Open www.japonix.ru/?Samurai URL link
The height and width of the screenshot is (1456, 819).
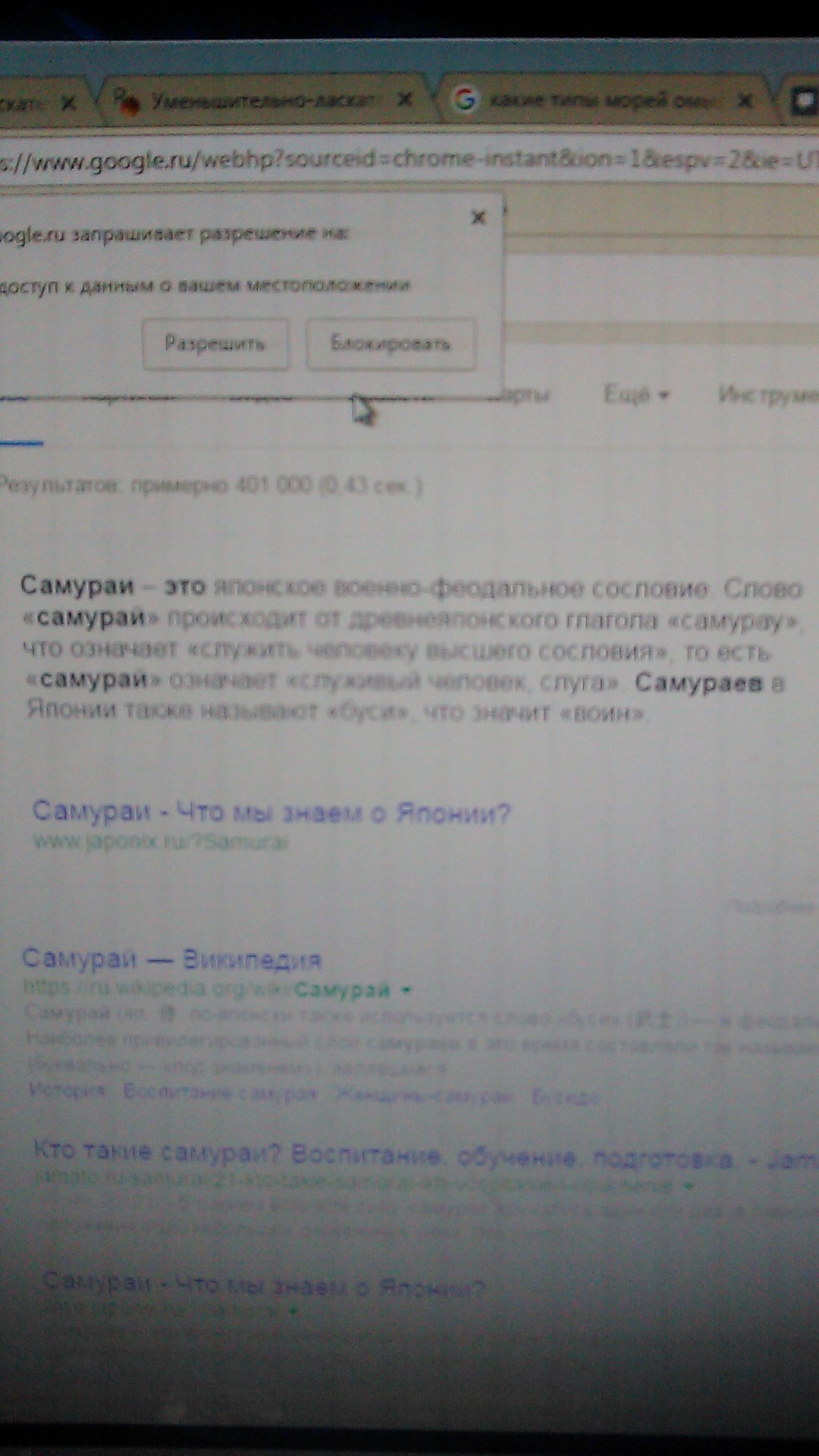pos(161,842)
